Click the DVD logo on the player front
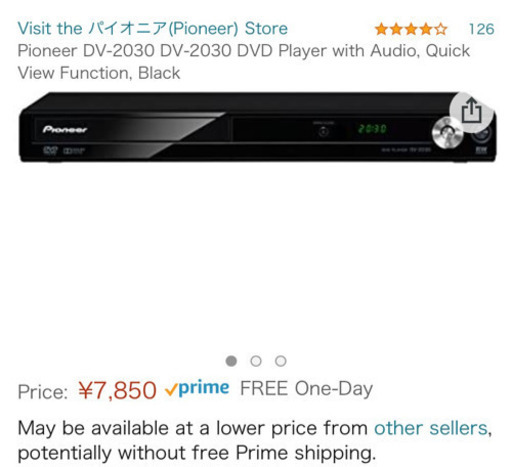The width and height of the screenshot is (512, 467). [50, 151]
